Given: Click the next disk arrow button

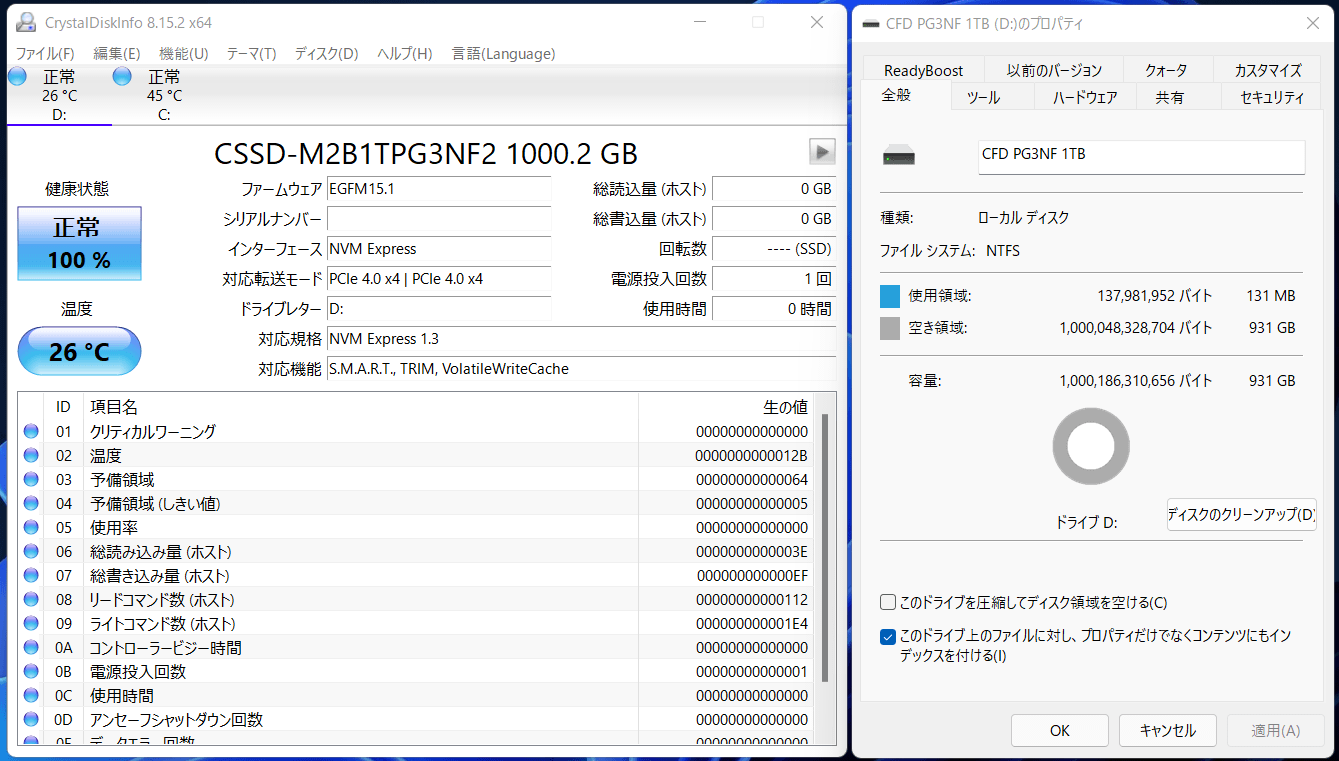Looking at the screenshot, I should (x=822, y=151).
